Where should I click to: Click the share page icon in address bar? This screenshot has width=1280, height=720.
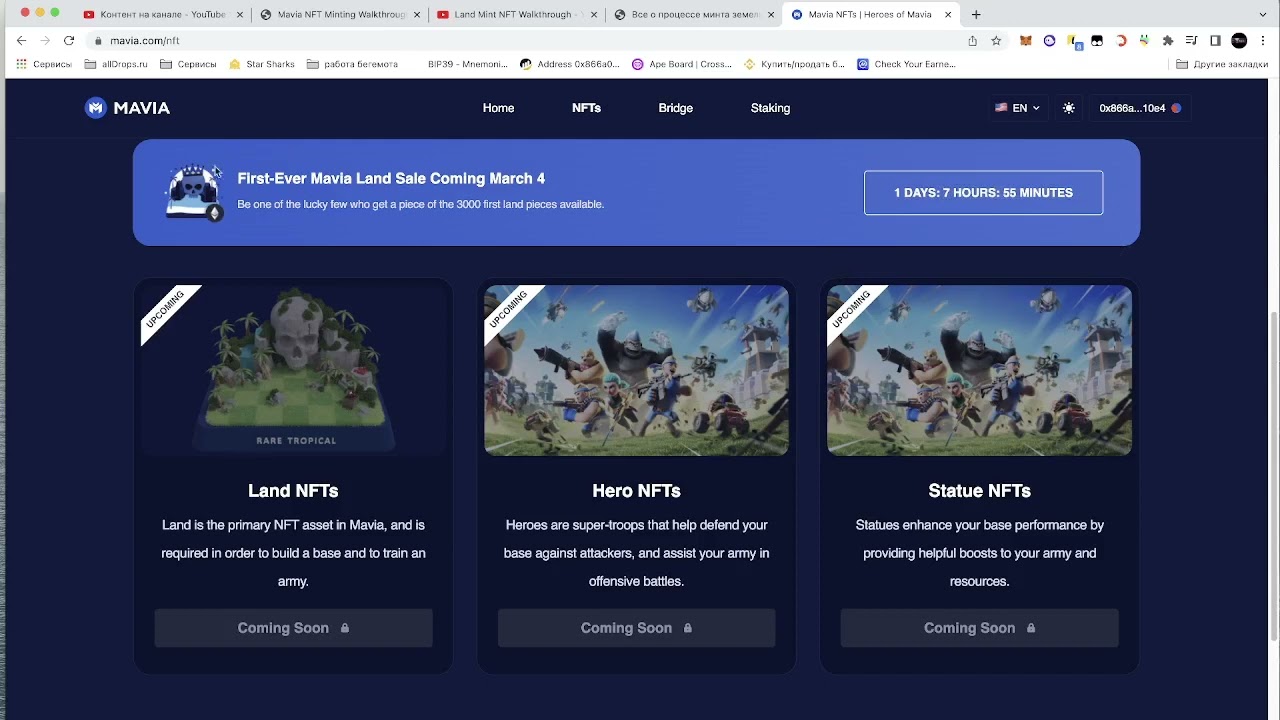click(972, 41)
